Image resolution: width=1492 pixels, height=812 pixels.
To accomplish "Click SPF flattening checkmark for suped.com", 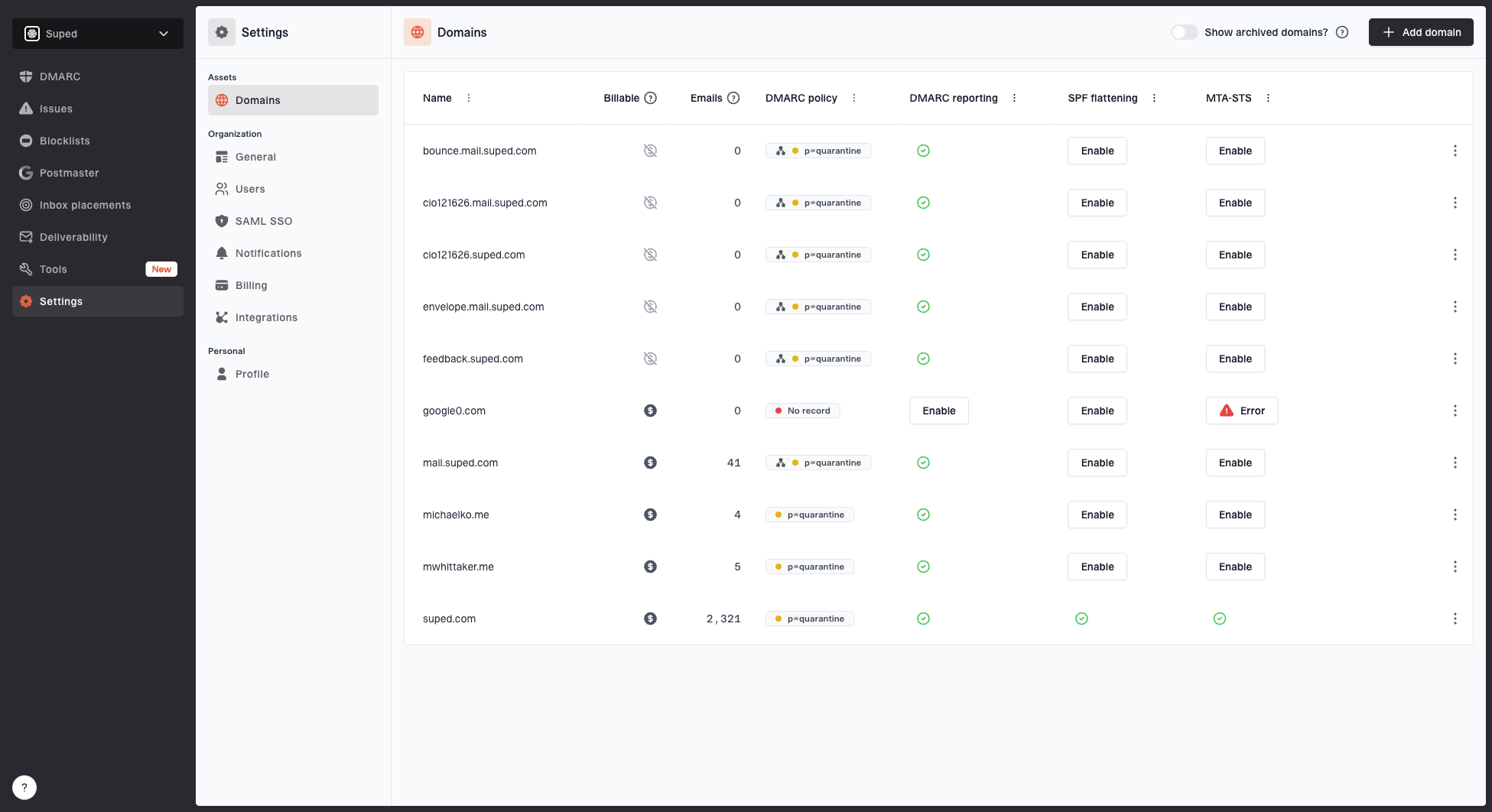I will [1082, 619].
